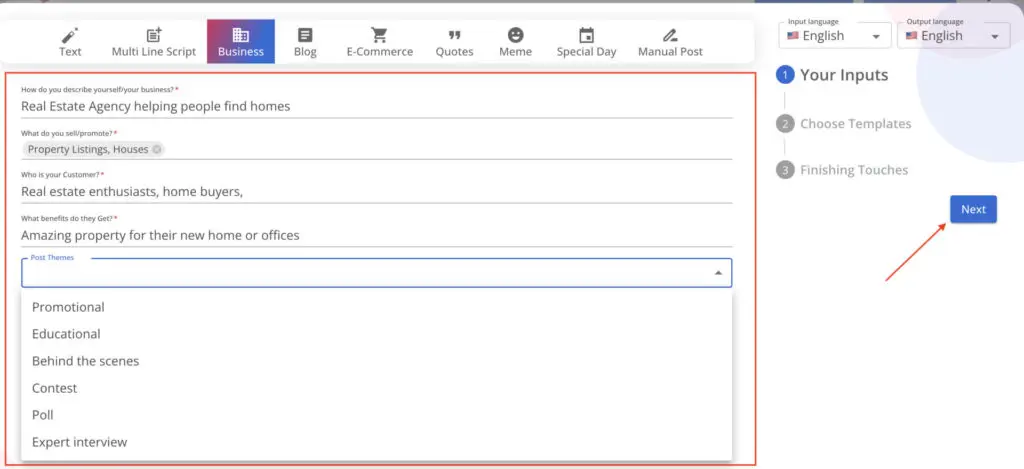Switch to the Blog tab

point(305,42)
